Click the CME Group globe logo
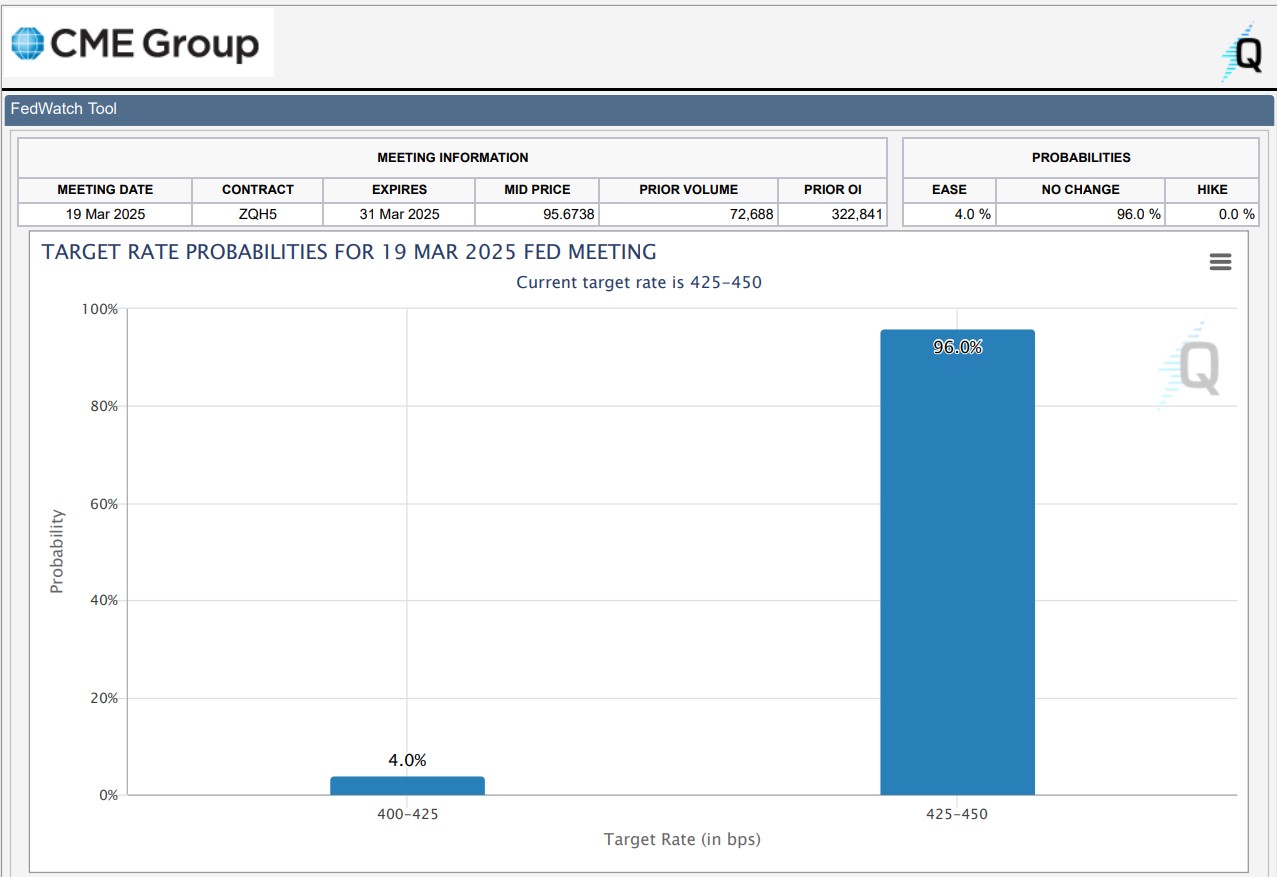The width and height of the screenshot is (1277, 877). coord(28,45)
